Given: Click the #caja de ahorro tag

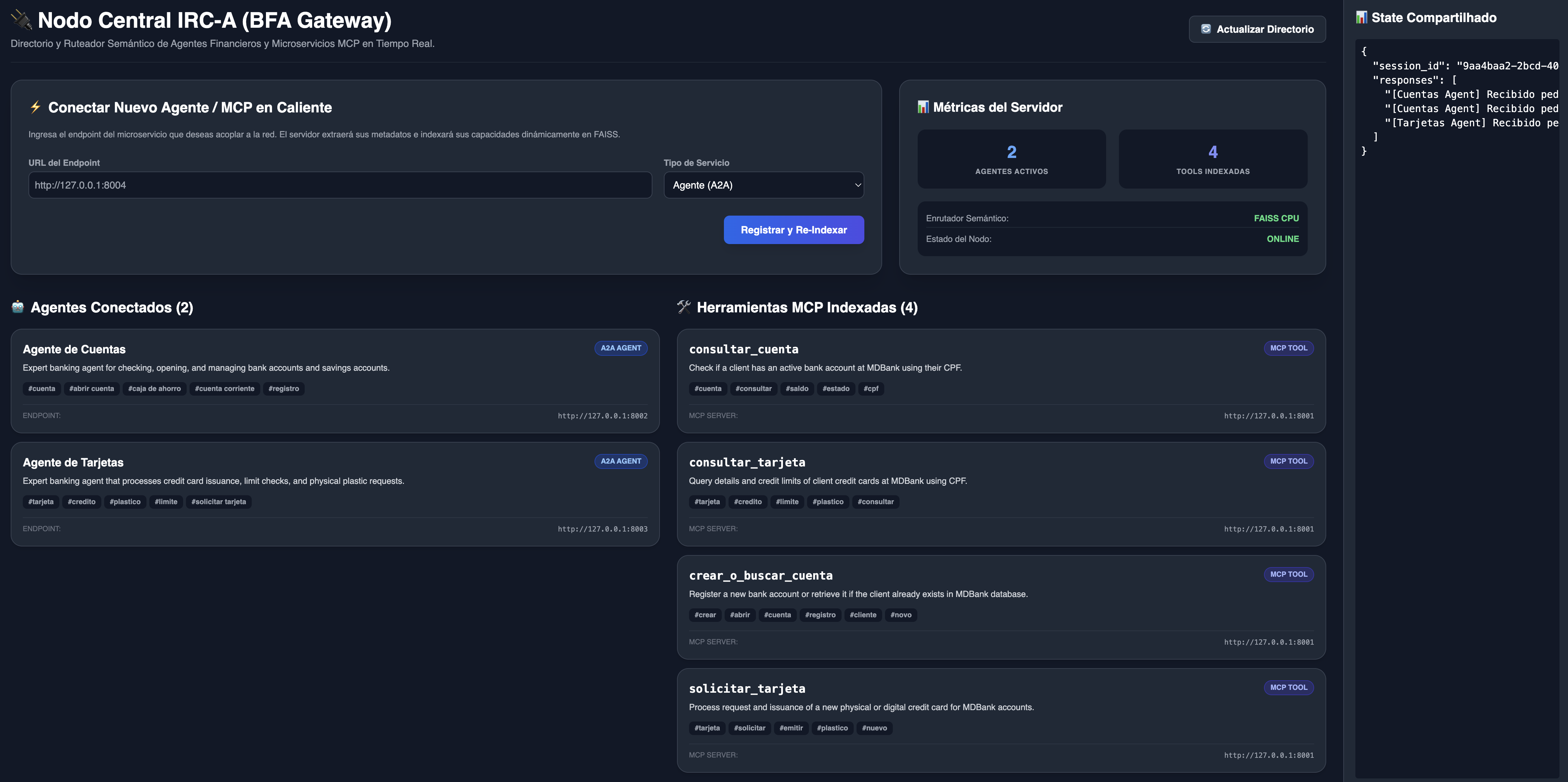Looking at the screenshot, I should coord(155,389).
